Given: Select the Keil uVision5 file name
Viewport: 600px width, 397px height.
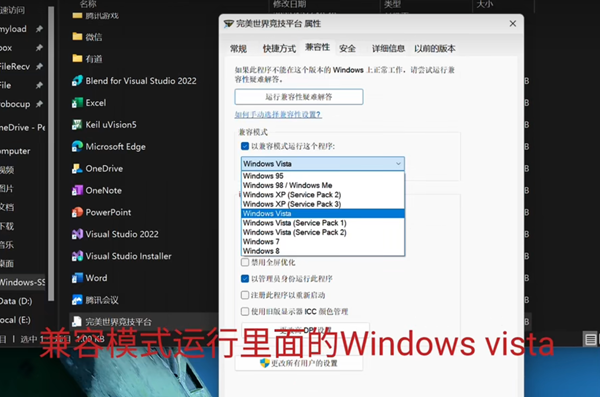Looking at the screenshot, I should [111, 124].
